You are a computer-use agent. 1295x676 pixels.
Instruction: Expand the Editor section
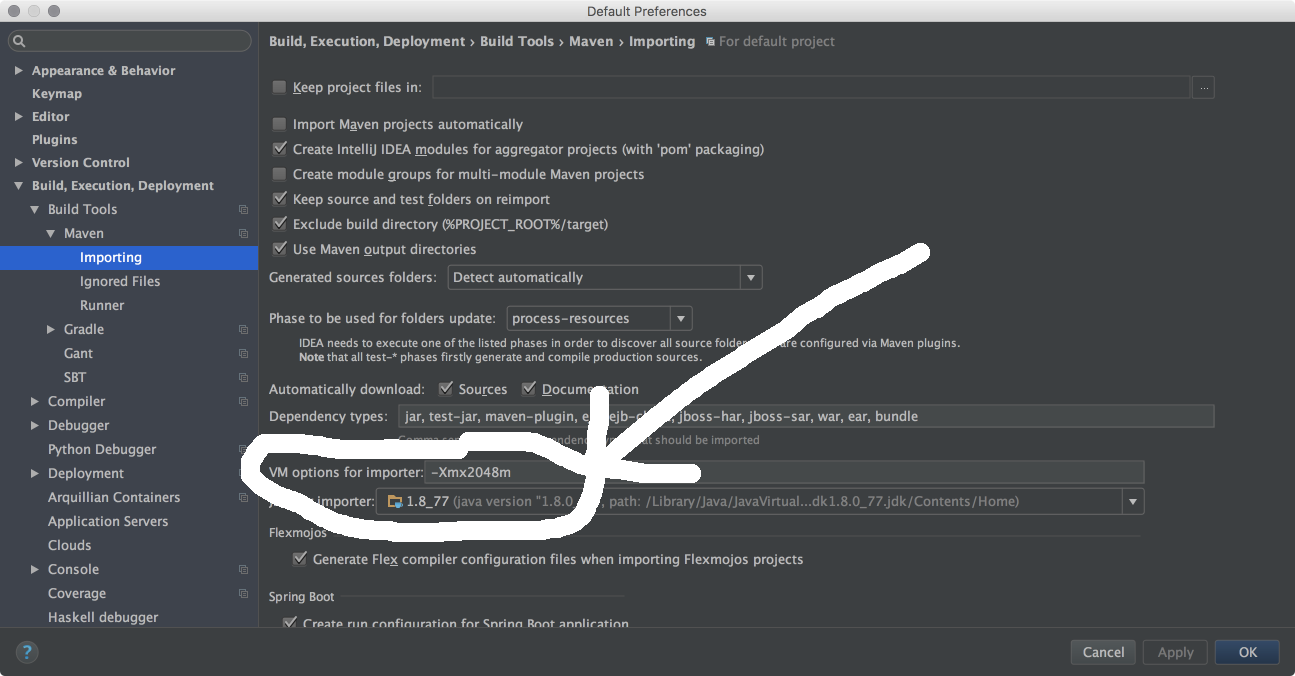[x=18, y=117]
